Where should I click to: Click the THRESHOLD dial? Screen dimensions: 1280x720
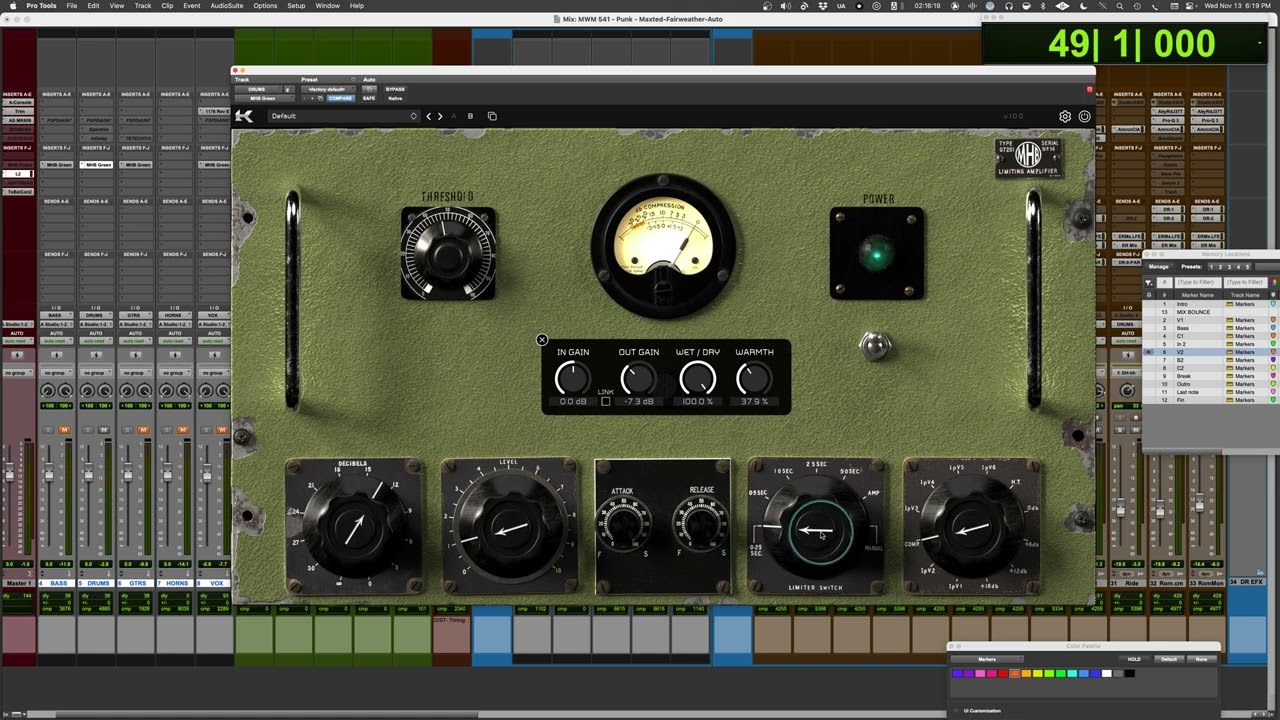[447, 254]
